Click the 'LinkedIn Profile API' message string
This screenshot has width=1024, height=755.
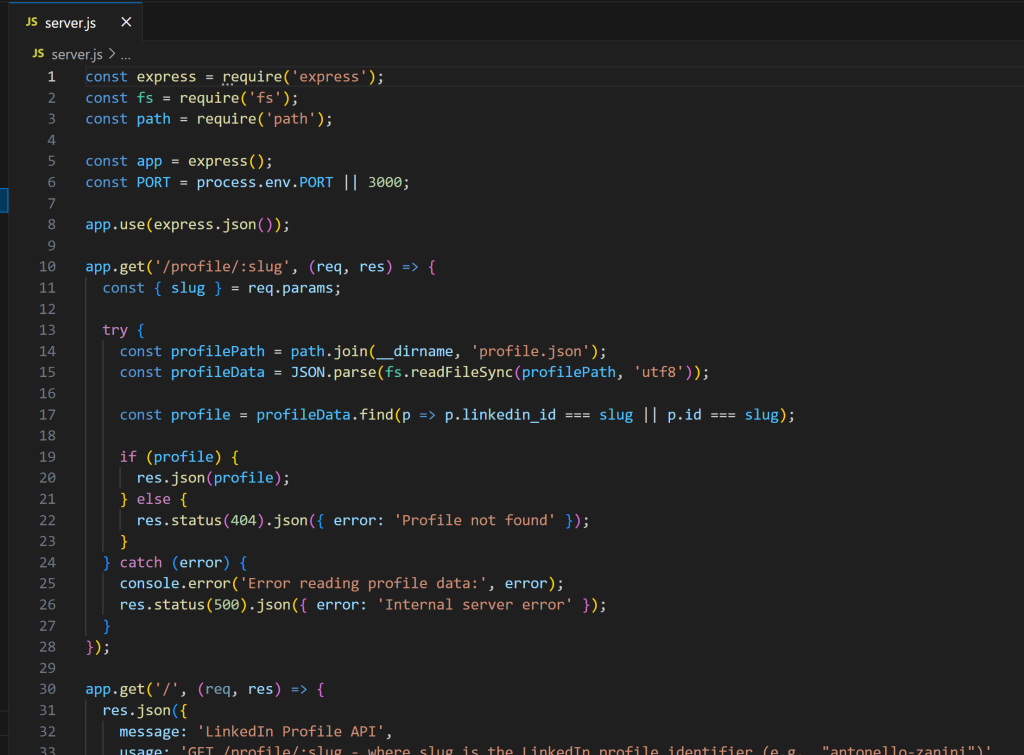coord(289,730)
